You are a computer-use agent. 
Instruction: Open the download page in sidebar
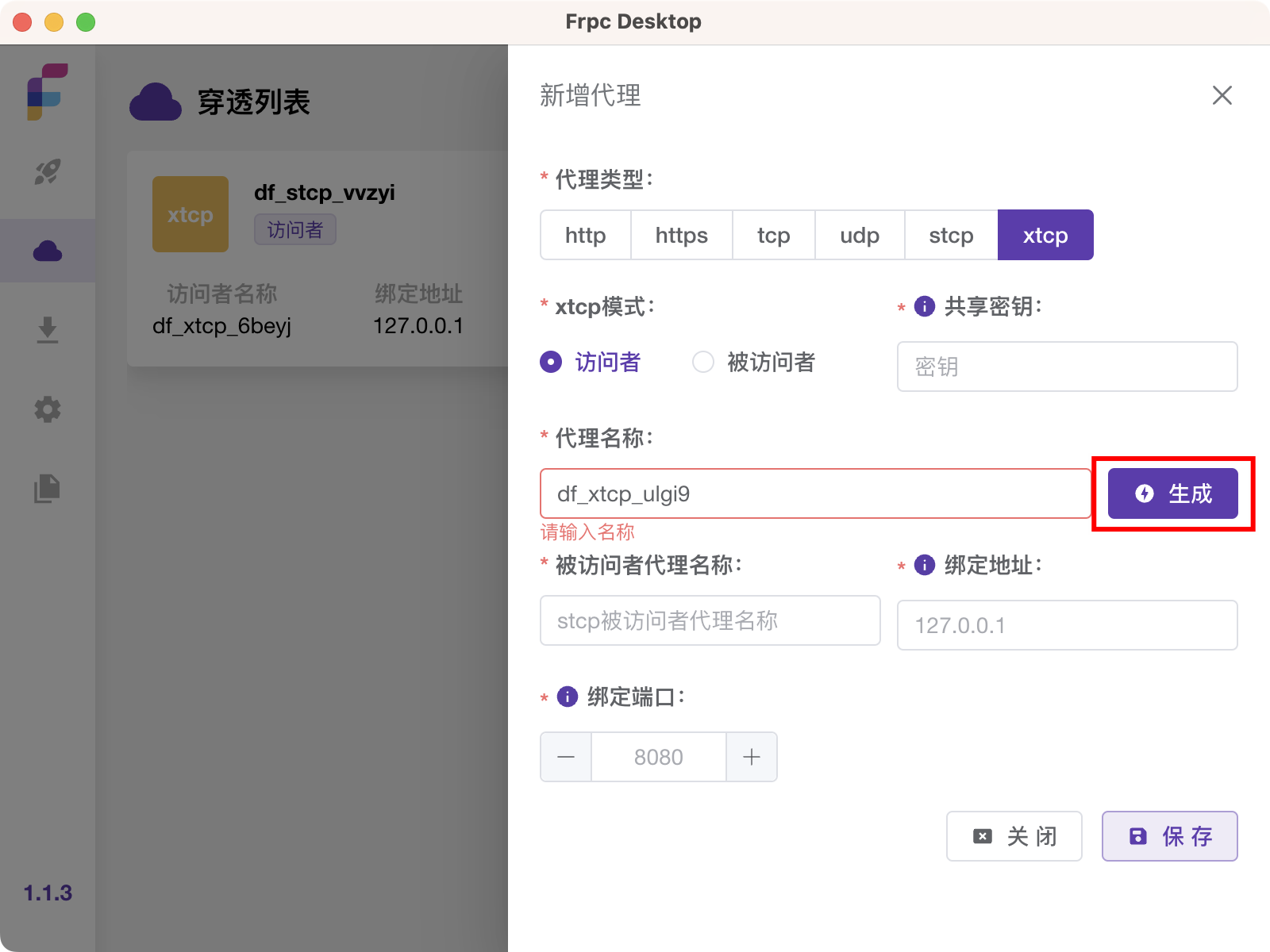48,330
